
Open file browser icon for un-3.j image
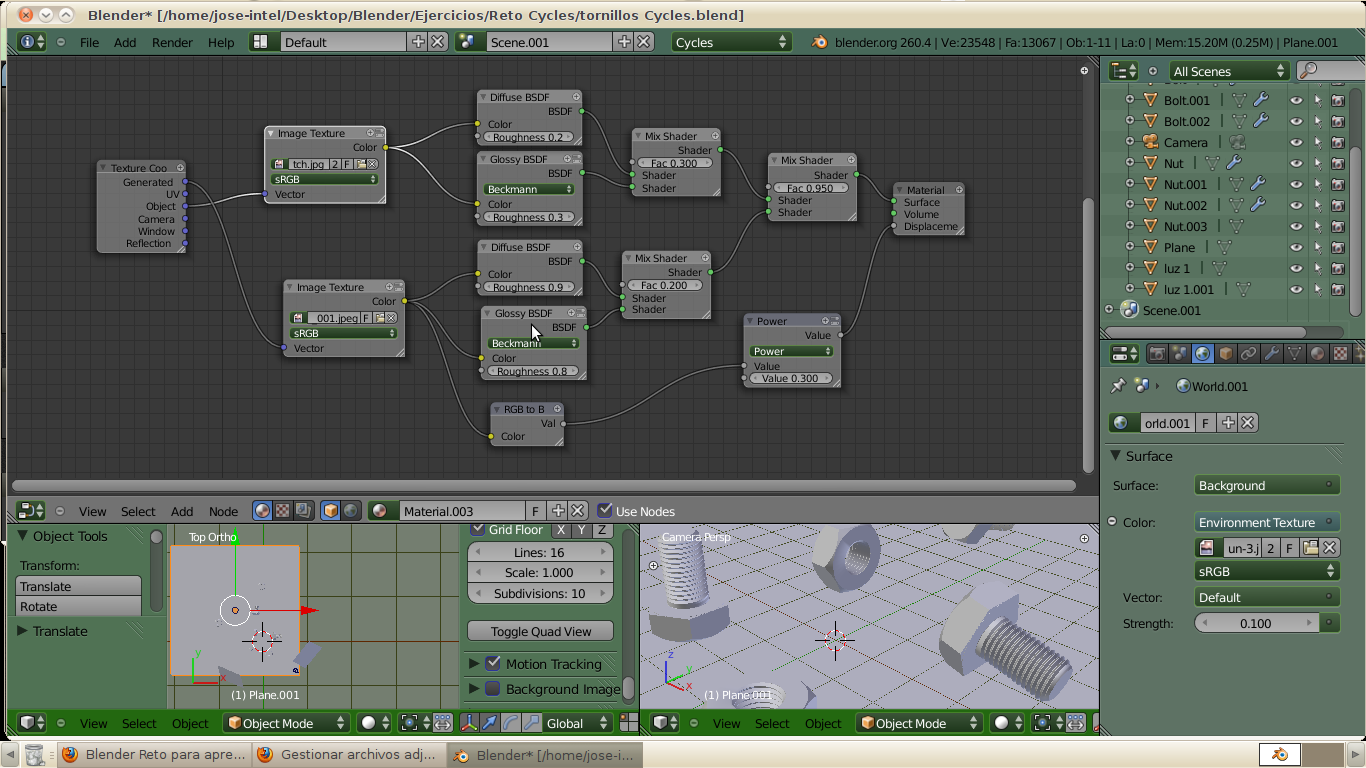pos(1310,548)
